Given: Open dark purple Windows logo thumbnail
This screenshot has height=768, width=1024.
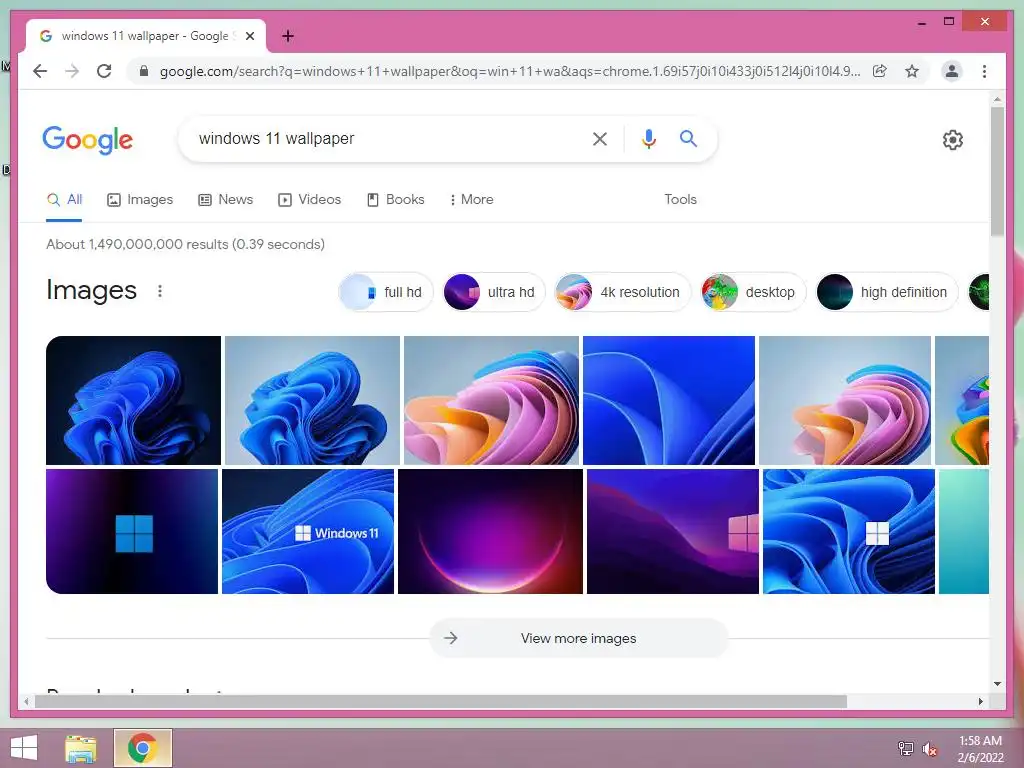Looking at the screenshot, I should click(x=132, y=532).
